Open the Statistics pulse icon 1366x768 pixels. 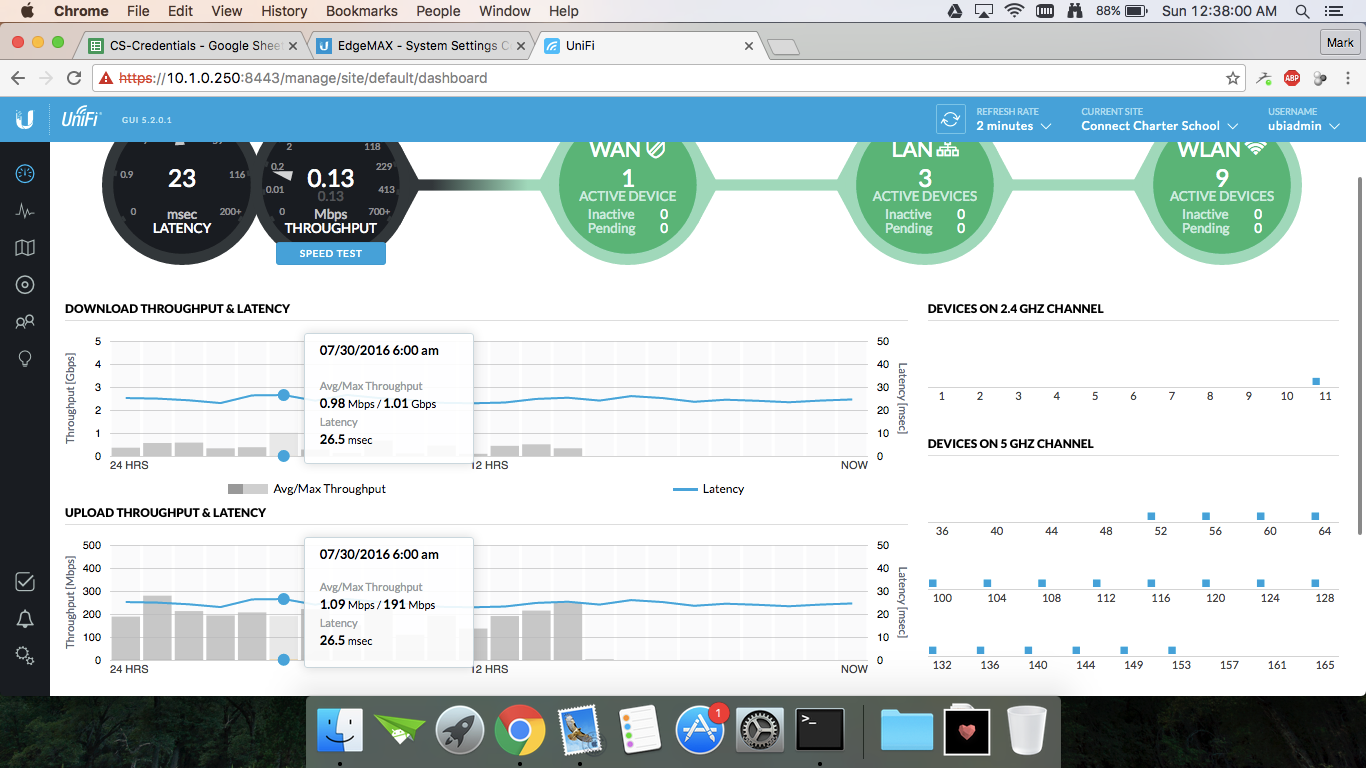pyautogui.click(x=25, y=211)
